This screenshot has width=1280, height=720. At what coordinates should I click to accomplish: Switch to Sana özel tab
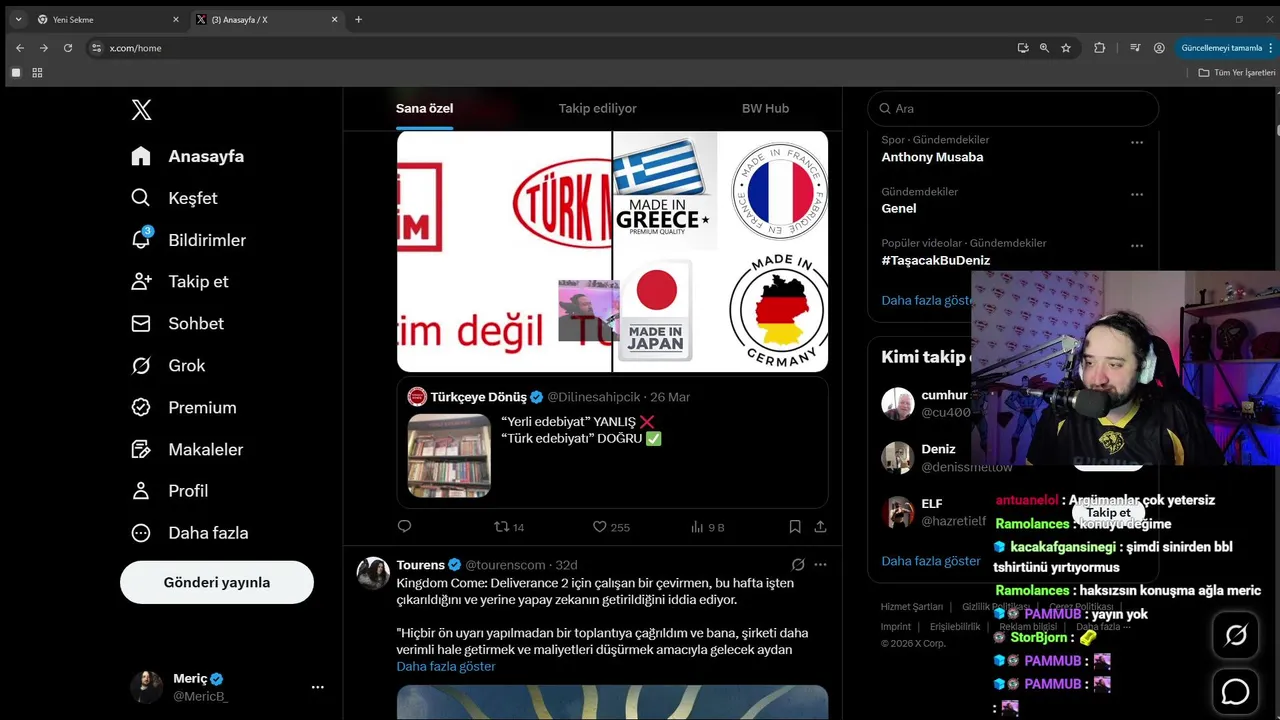(x=424, y=108)
